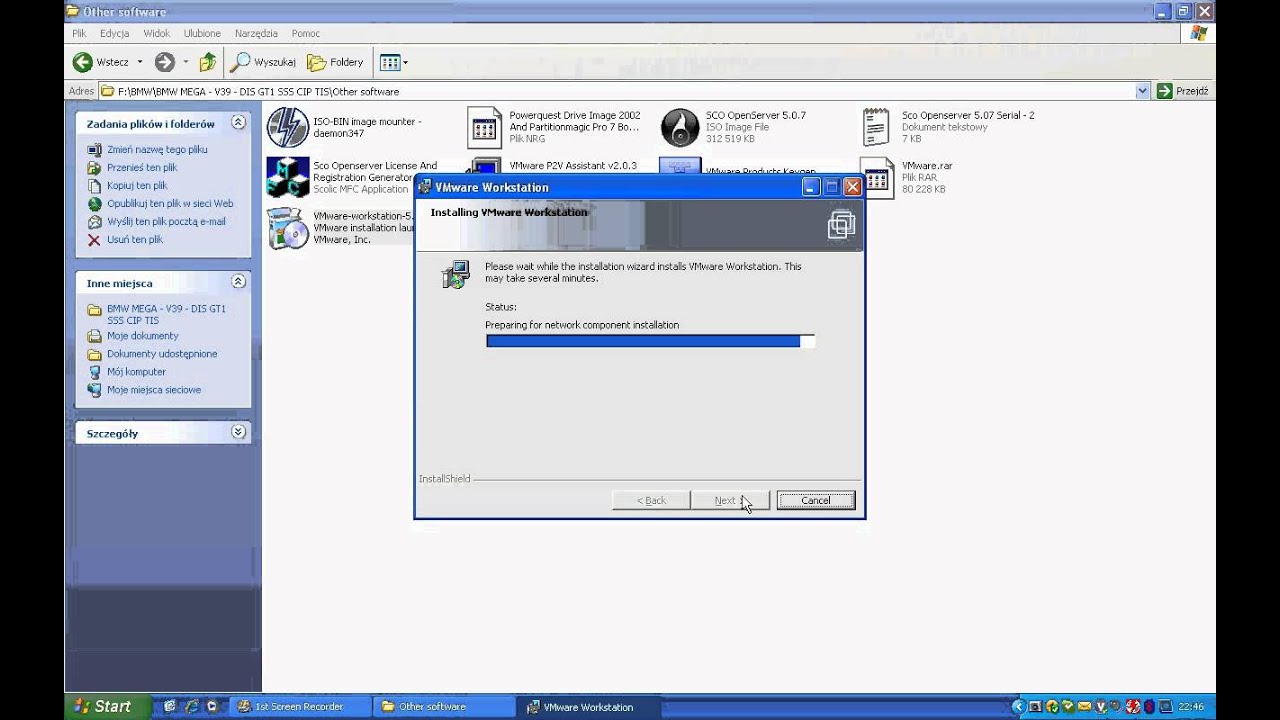Open the views layout dropdown button
The height and width of the screenshot is (720, 1280).
(394, 62)
